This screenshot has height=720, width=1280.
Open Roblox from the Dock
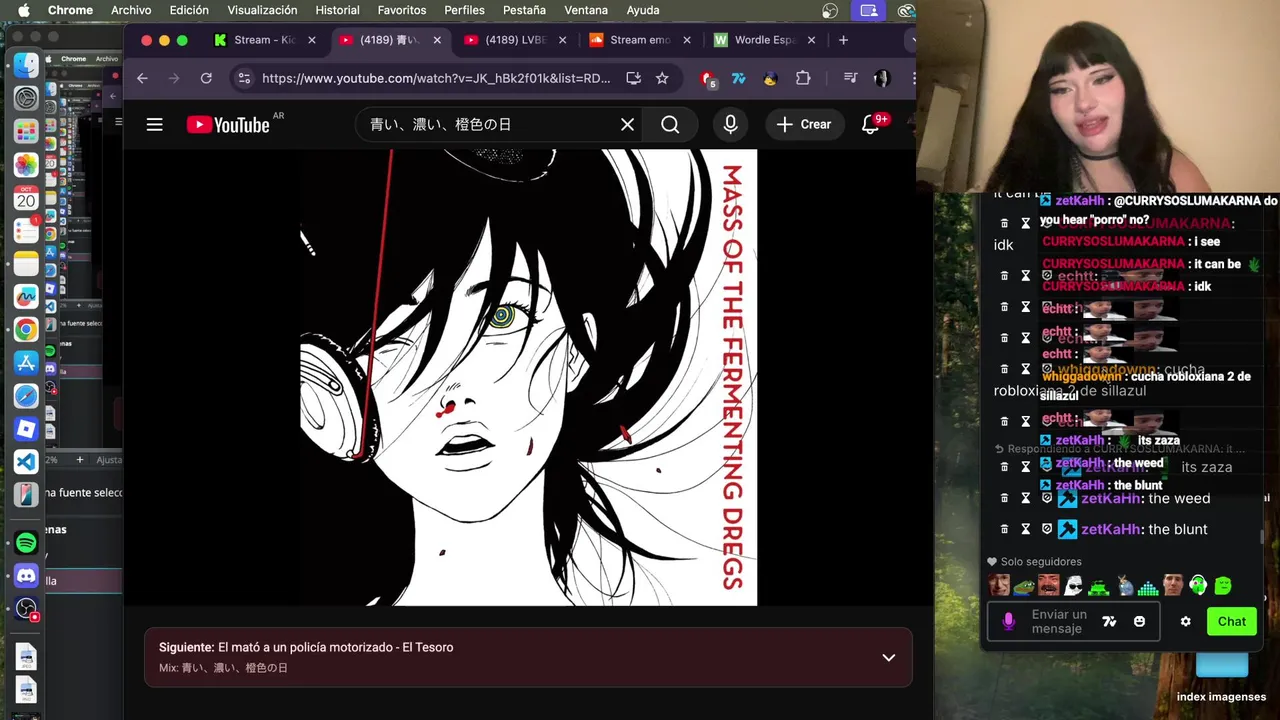(26, 428)
